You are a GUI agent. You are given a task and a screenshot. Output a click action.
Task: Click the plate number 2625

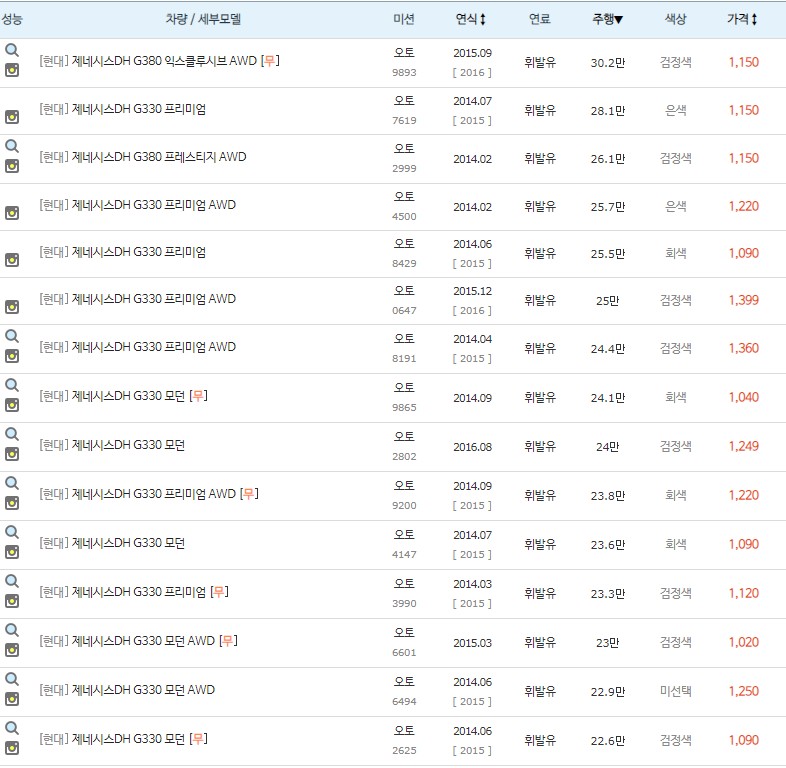click(404, 750)
